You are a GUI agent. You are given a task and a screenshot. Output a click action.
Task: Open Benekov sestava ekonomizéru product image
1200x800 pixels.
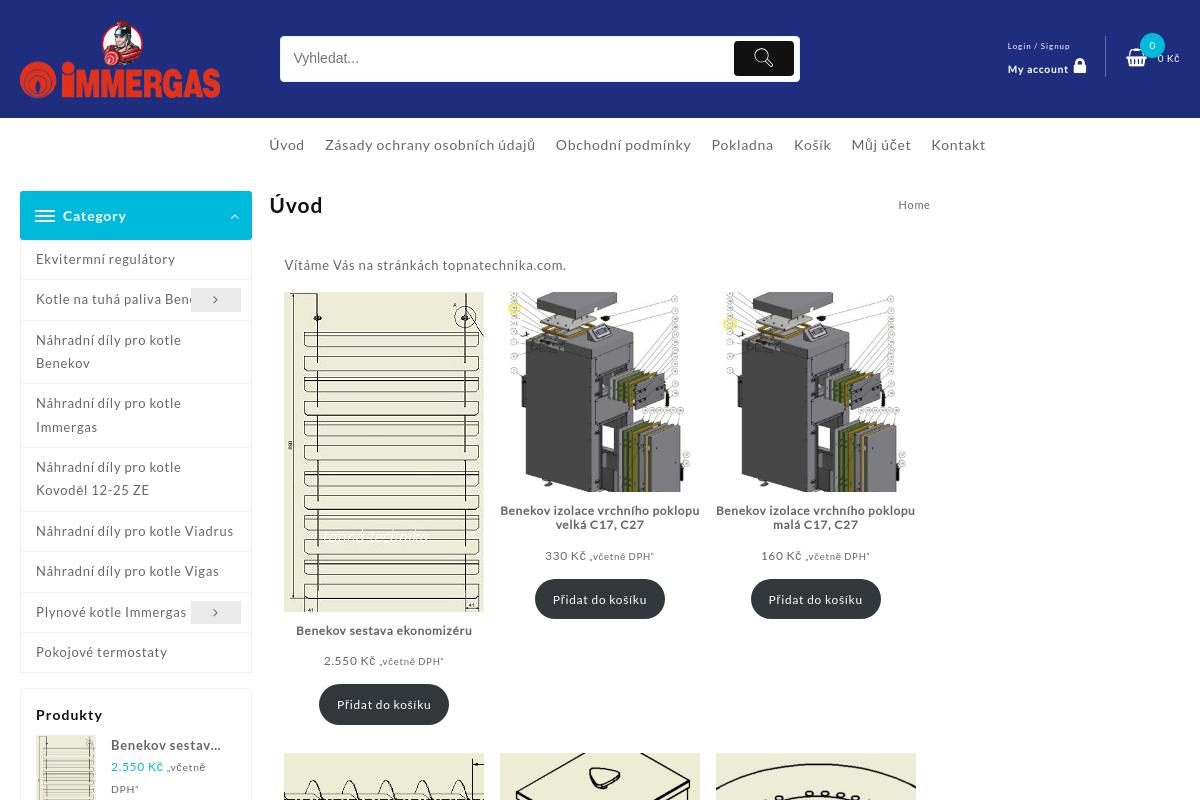384,452
